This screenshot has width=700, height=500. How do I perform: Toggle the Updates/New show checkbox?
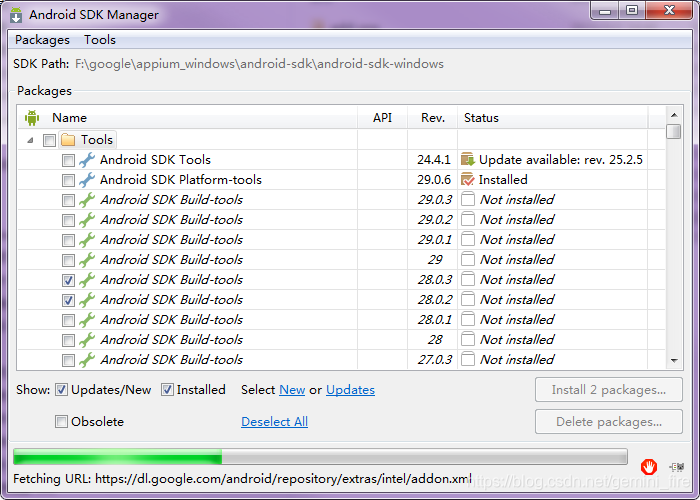point(61,390)
